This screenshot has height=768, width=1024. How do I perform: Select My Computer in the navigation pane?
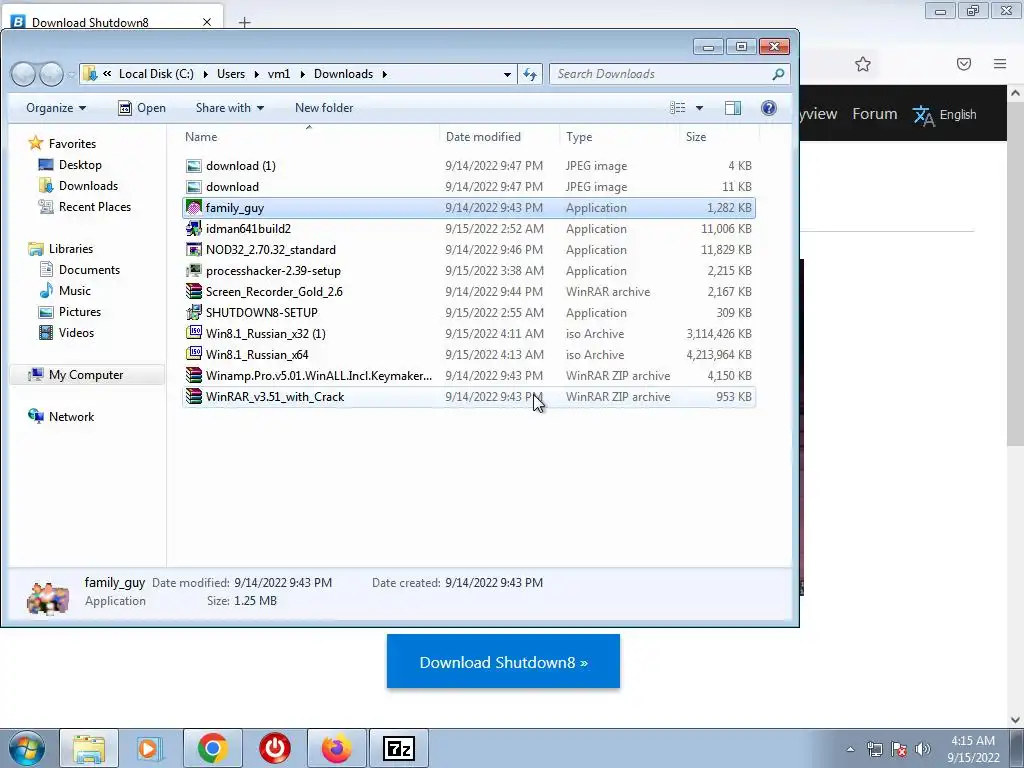coord(86,375)
